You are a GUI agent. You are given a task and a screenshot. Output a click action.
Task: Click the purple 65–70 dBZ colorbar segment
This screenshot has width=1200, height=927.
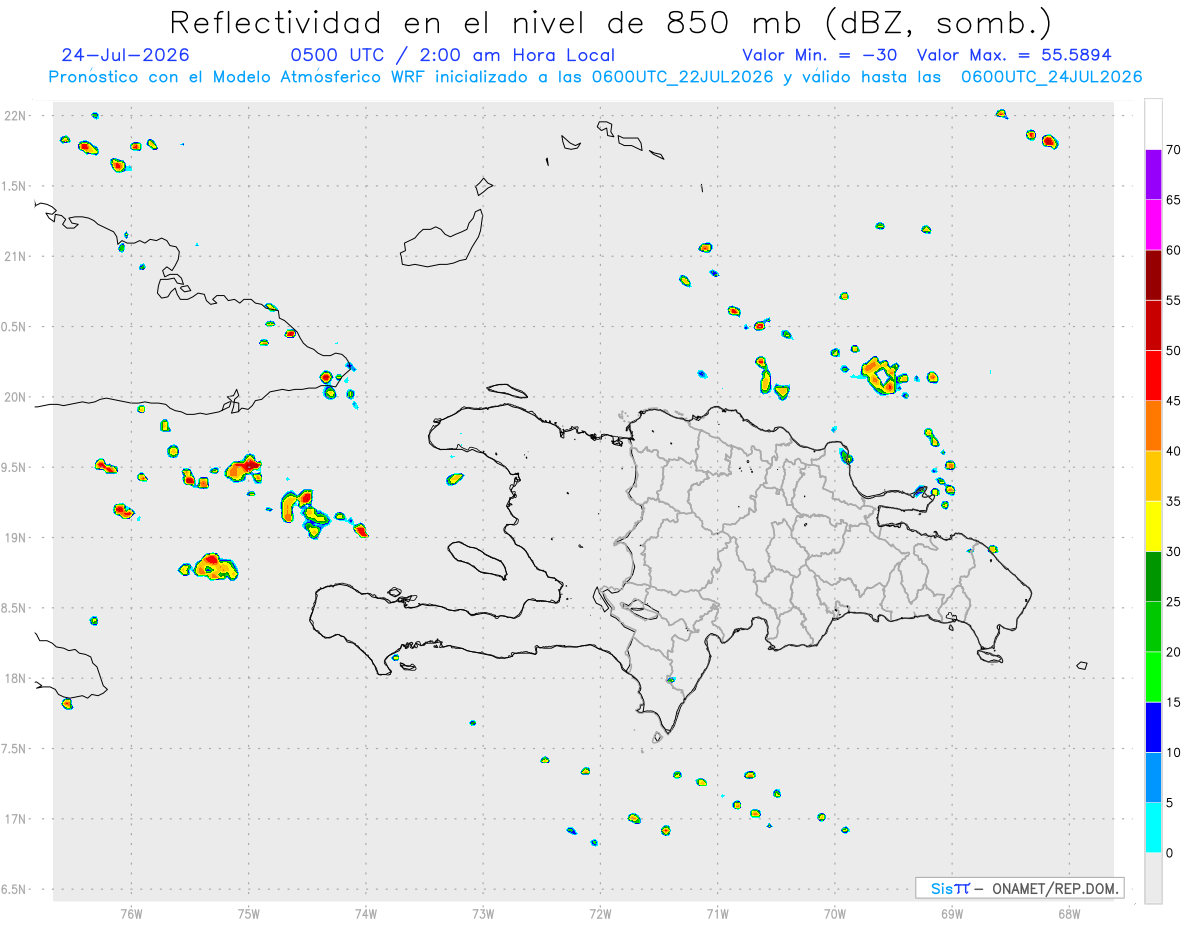[x=1153, y=174]
